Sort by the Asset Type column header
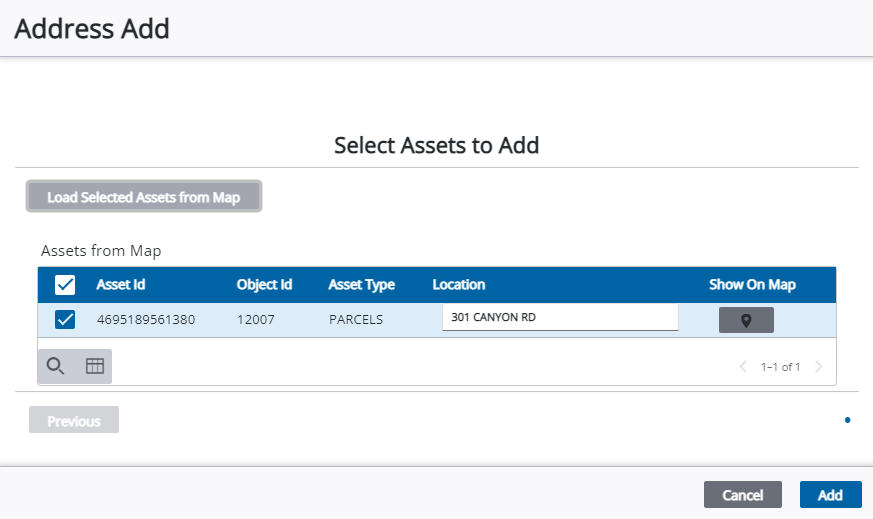The image size is (873, 519). click(x=361, y=285)
